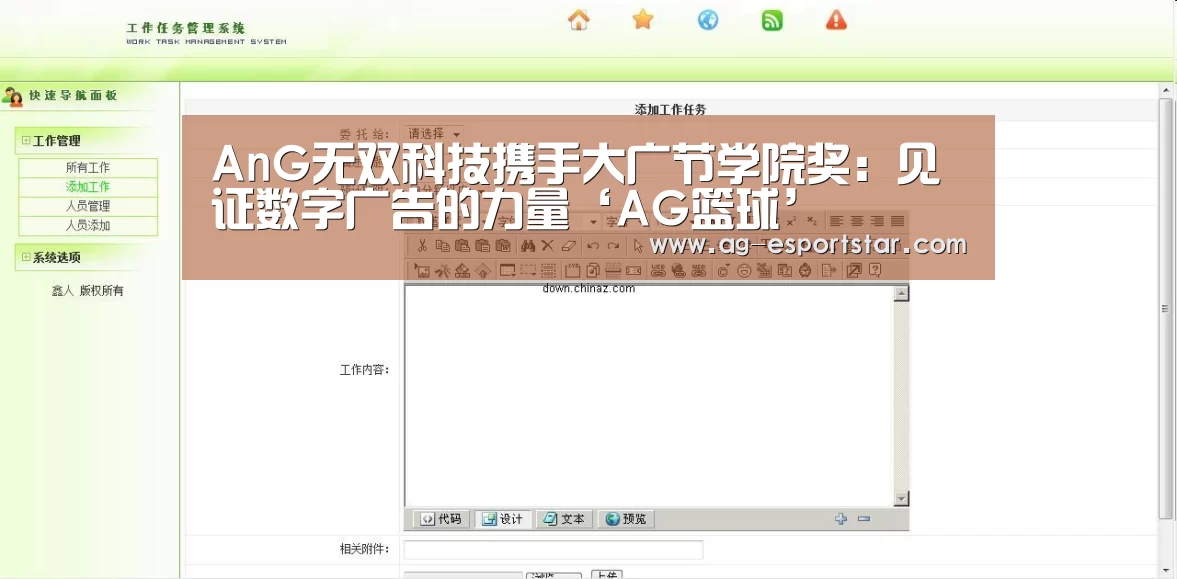Open 人员添加 in sidebar
1177x579 pixels.
(88, 225)
